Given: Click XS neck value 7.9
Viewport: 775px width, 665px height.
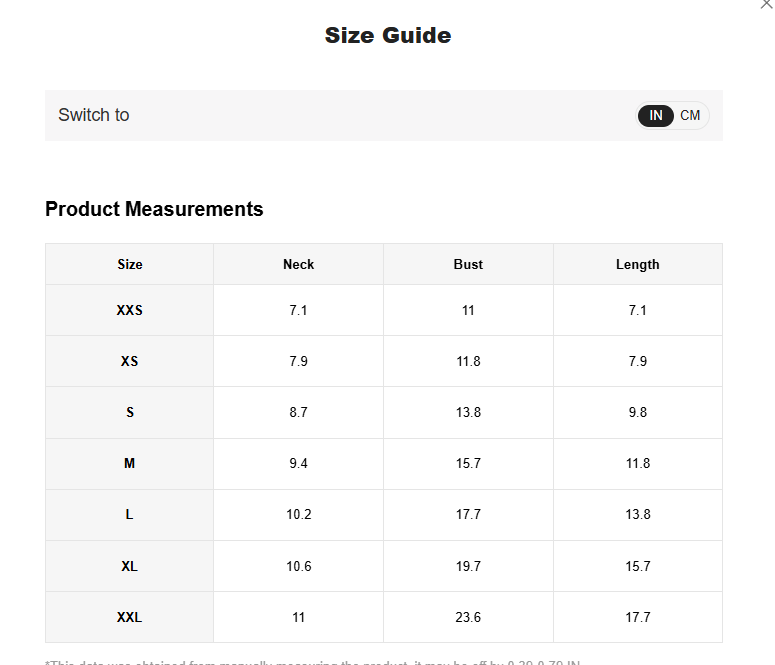Looking at the screenshot, I should coord(299,361).
